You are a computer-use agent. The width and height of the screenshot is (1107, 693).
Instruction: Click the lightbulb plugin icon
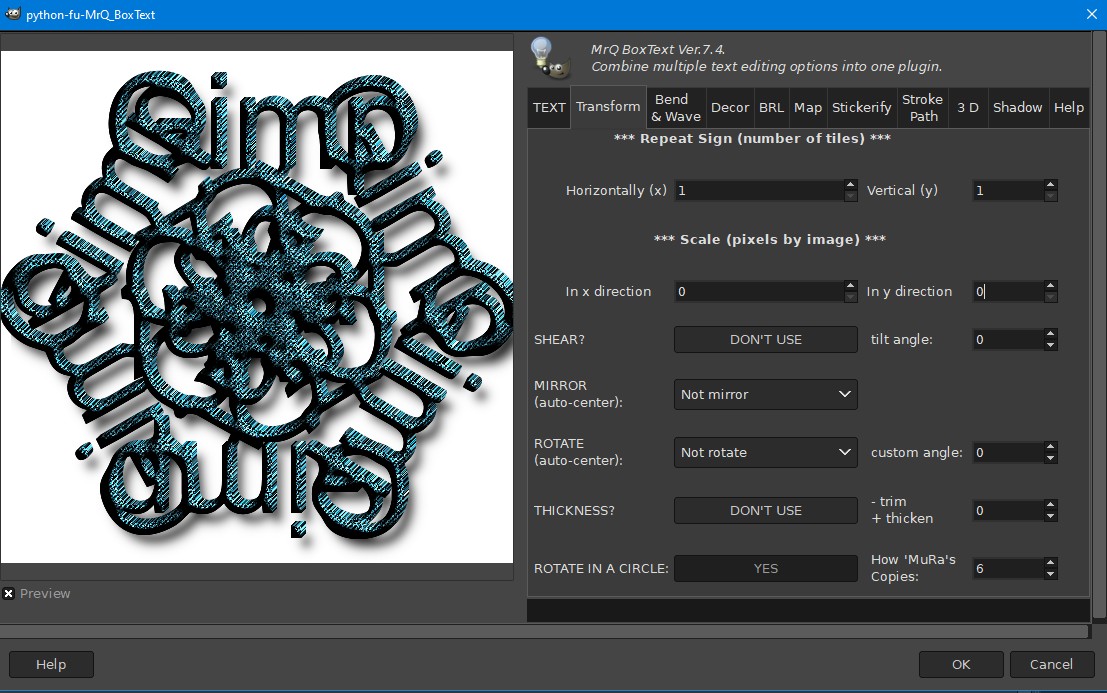pos(550,57)
